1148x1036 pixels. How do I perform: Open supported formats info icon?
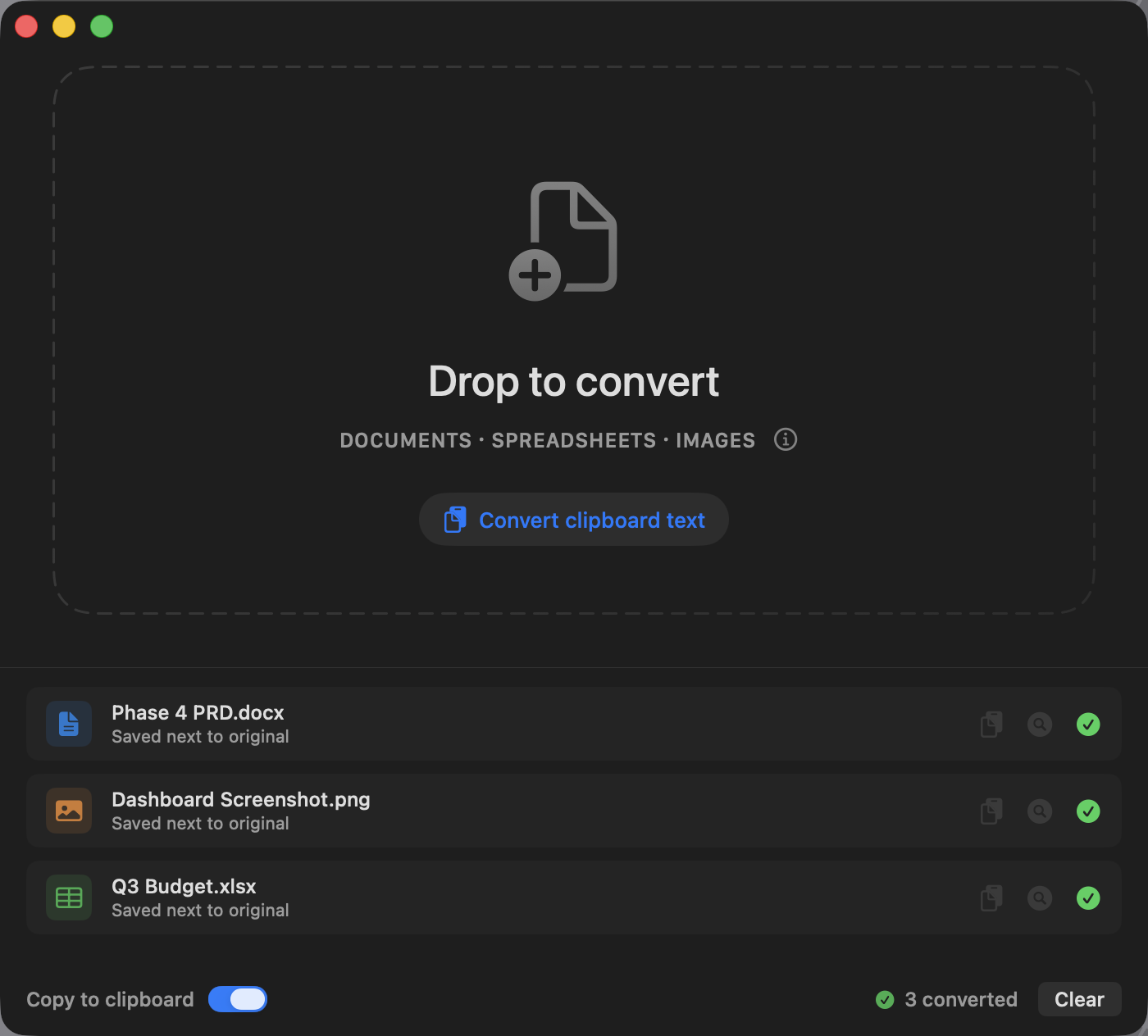(x=786, y=439)
